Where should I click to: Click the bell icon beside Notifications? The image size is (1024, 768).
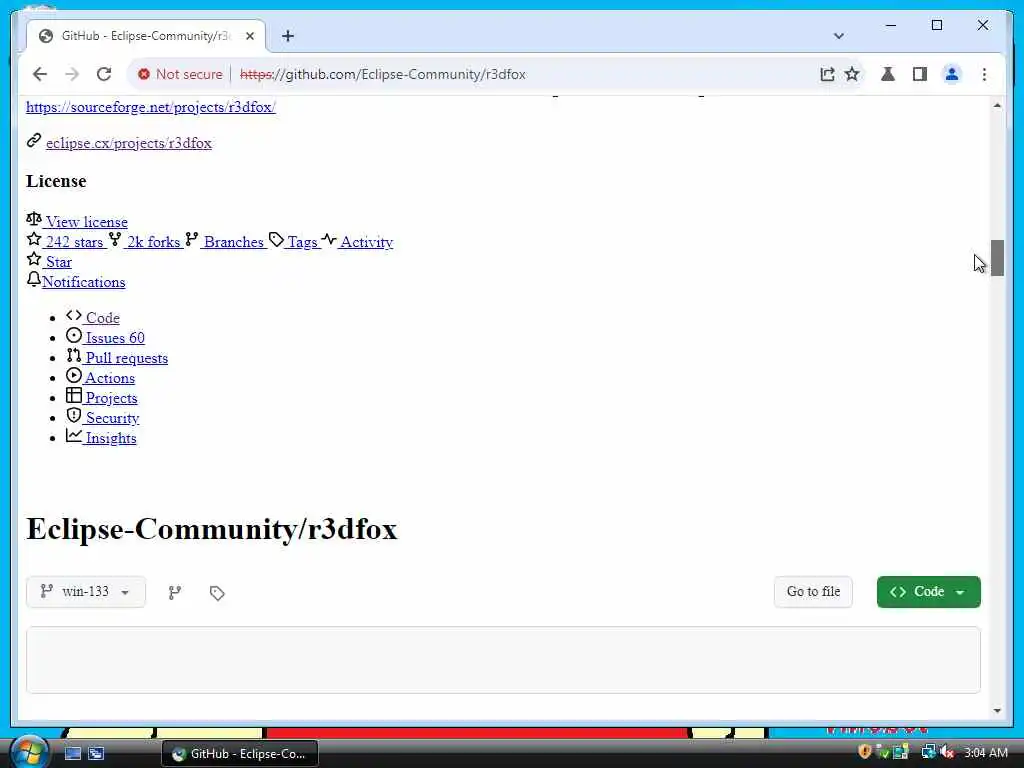[34, 279]
